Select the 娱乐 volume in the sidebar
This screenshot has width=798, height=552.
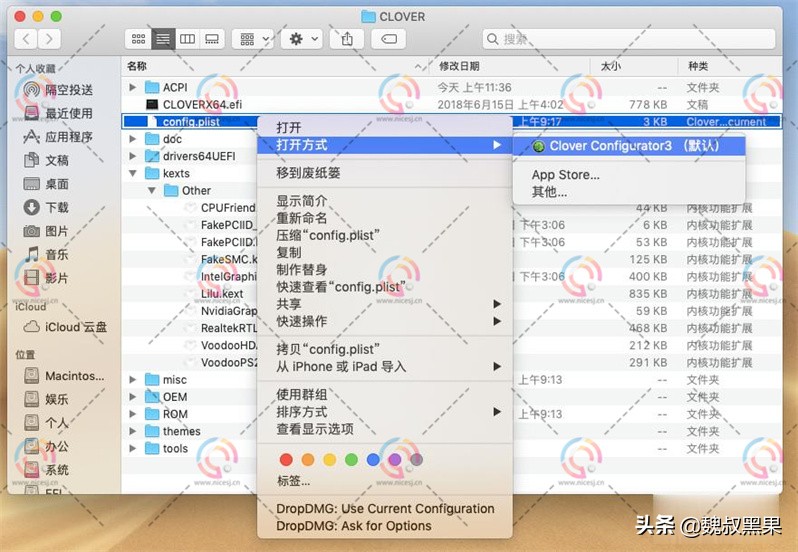[47, 399]
